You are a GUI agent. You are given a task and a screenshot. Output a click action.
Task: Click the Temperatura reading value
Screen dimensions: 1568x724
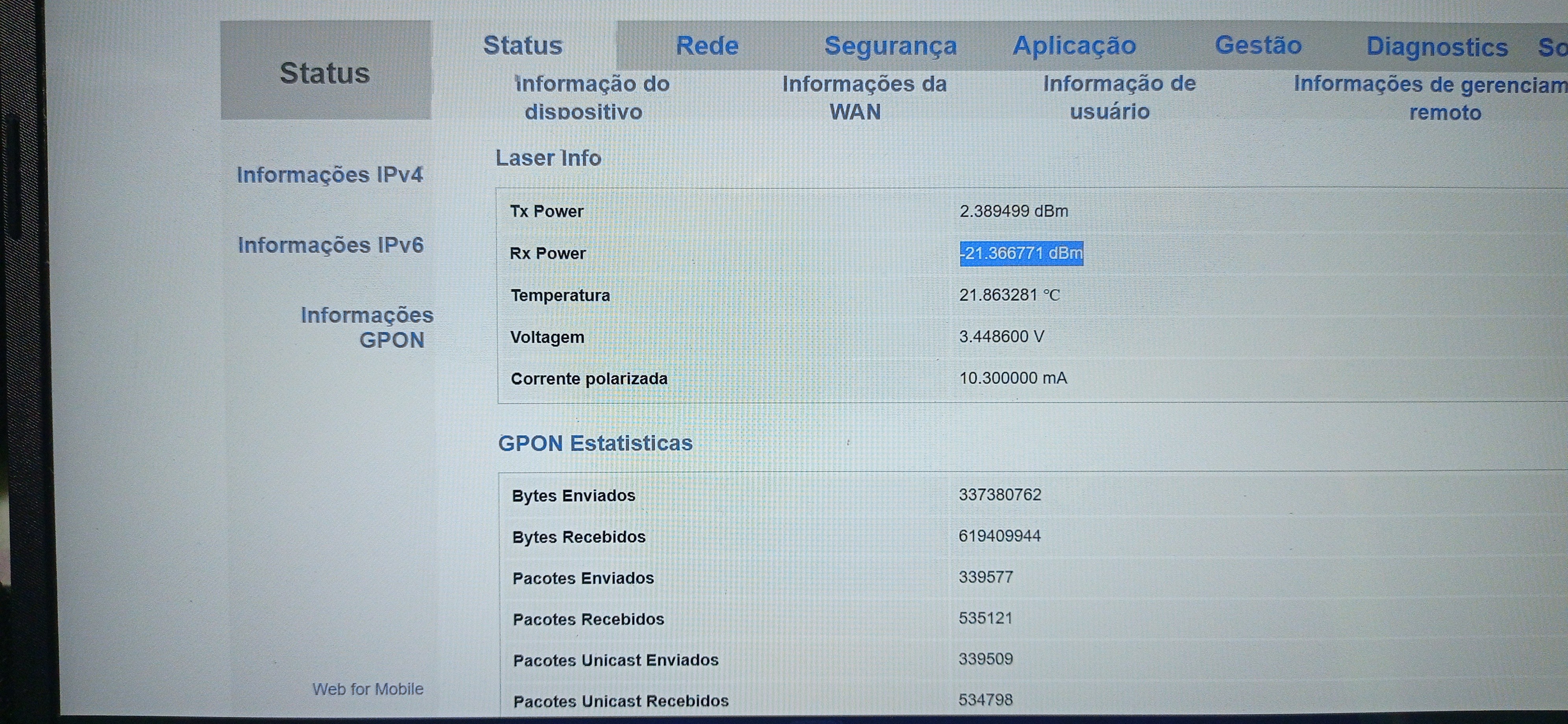[1009, 295]
